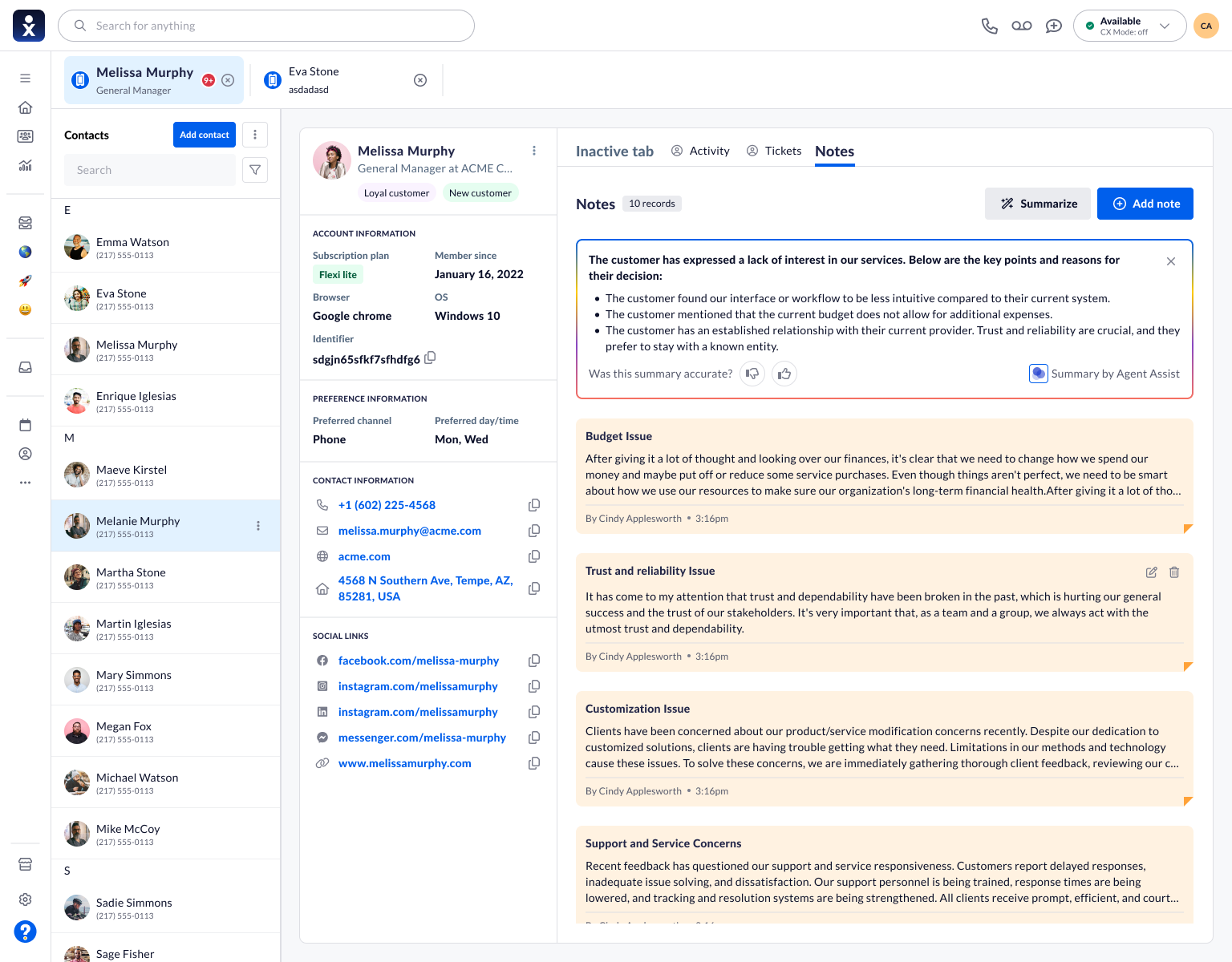Screen dimensions: 1232x962
Task: Open the www.melissamurphy.com link
Action: tap(405, 763)
